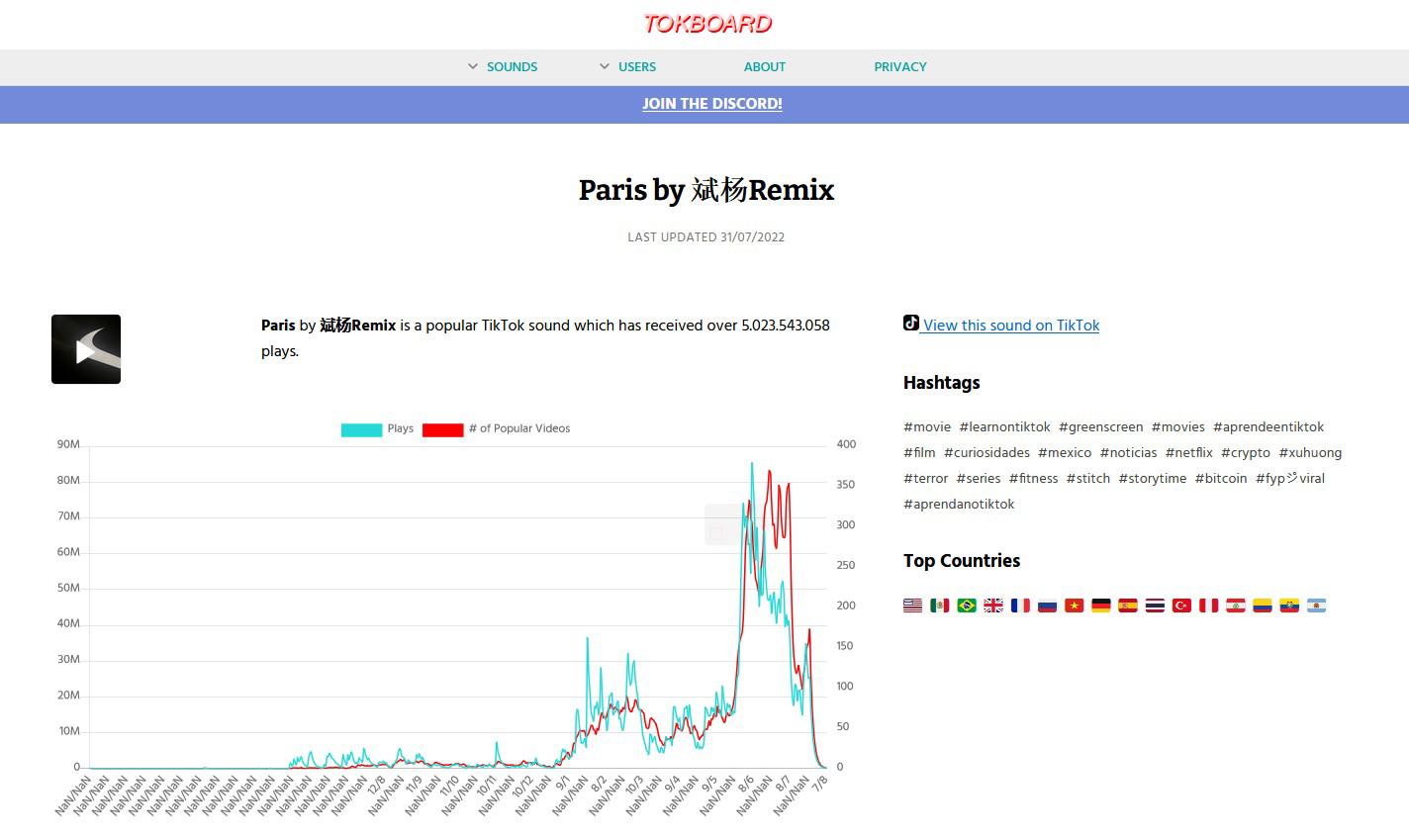1409x840 pixels.
Task: Open the #terror hashtag
Action: tap(925, 479)
